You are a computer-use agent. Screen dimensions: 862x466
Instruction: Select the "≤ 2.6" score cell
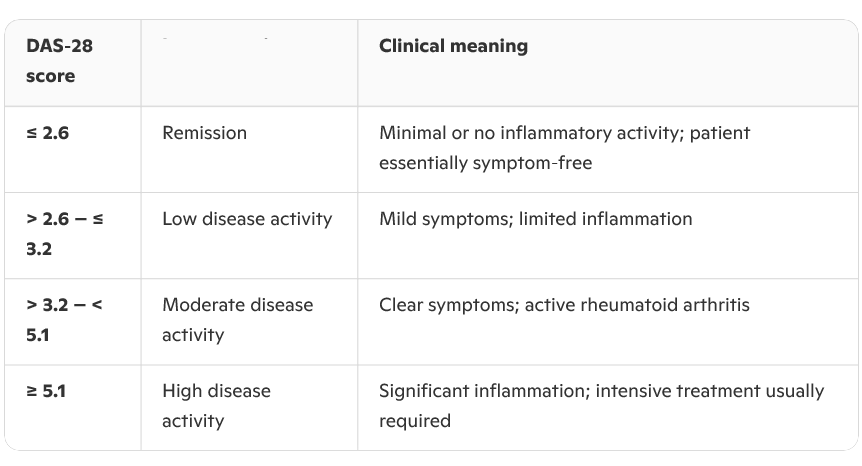[48, 133]
